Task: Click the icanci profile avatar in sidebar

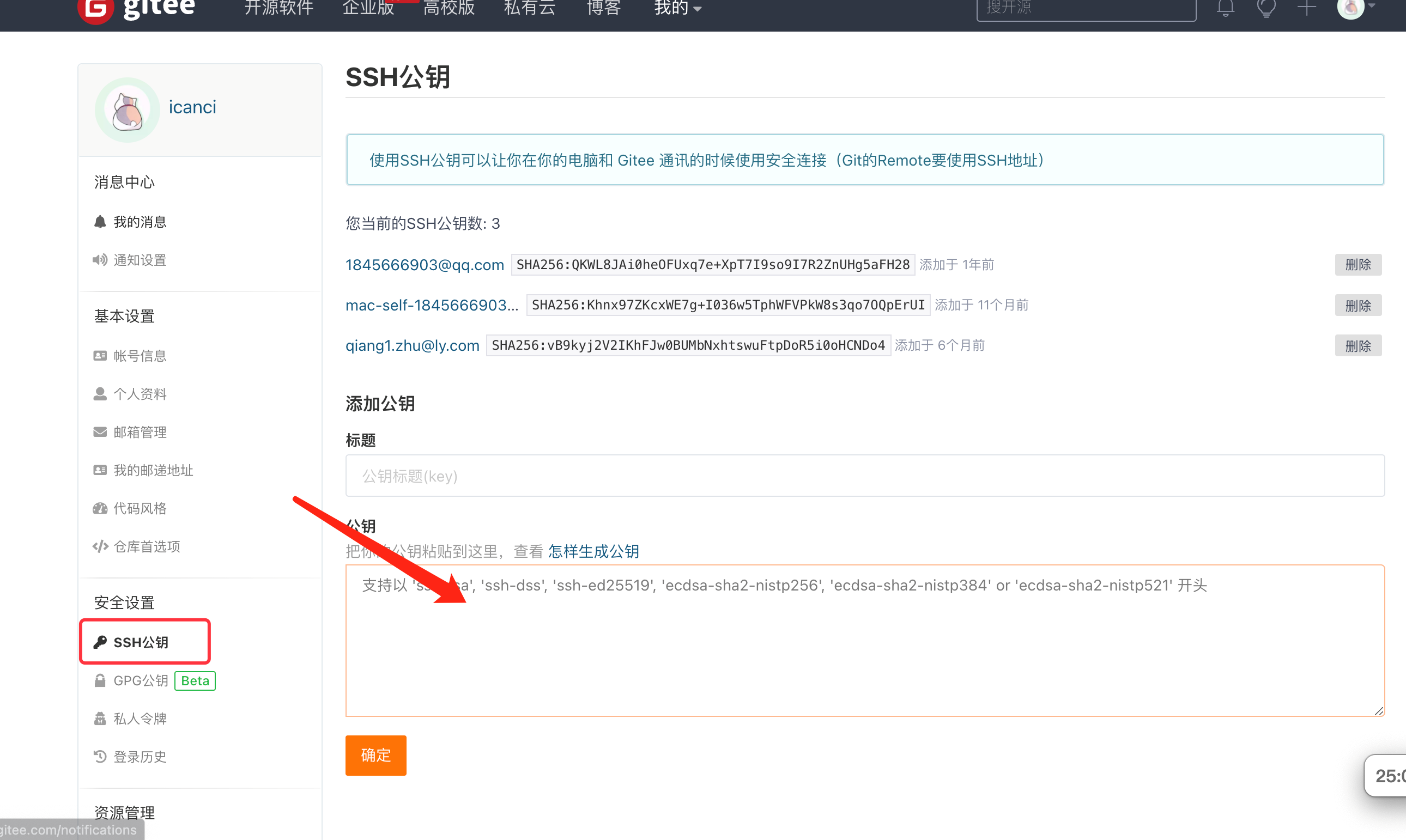Action: (128, 110)
